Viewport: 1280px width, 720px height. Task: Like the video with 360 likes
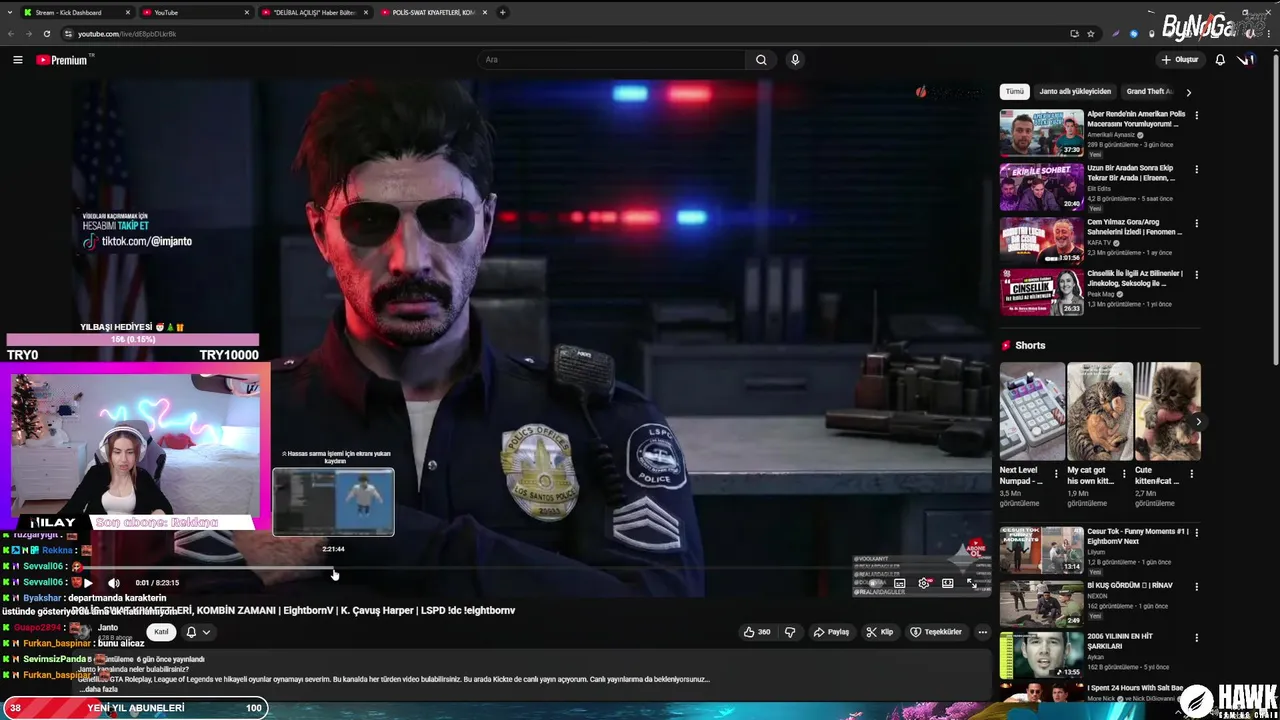(757, 632)
